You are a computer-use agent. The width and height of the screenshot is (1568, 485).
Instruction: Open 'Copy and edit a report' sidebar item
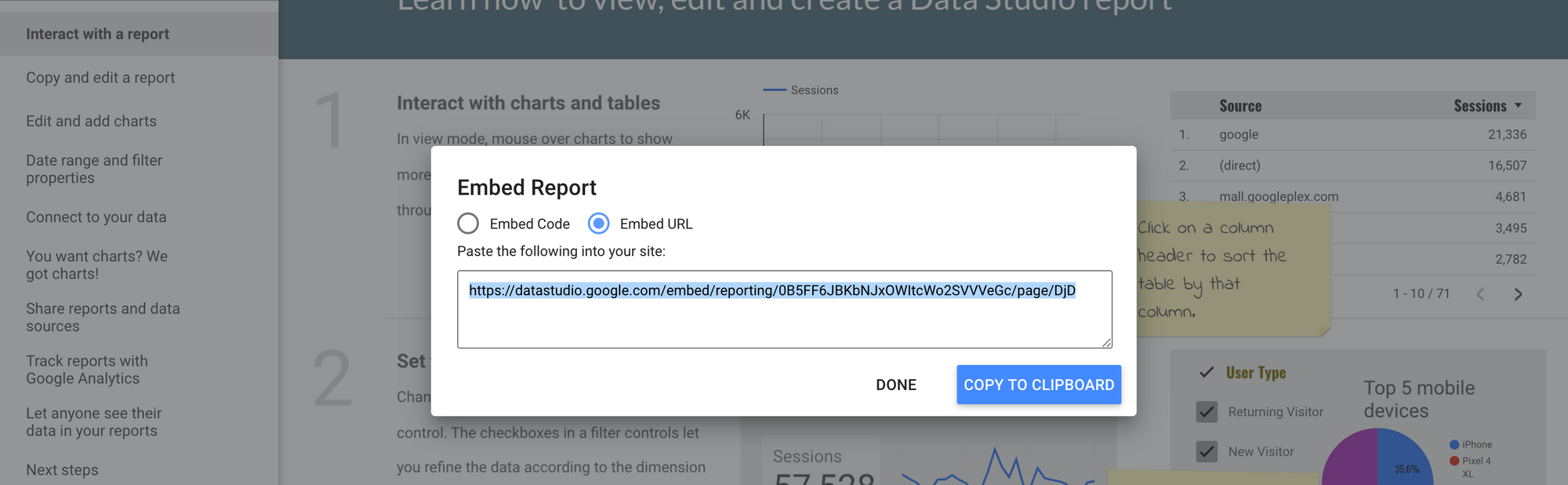click(100, 78)
